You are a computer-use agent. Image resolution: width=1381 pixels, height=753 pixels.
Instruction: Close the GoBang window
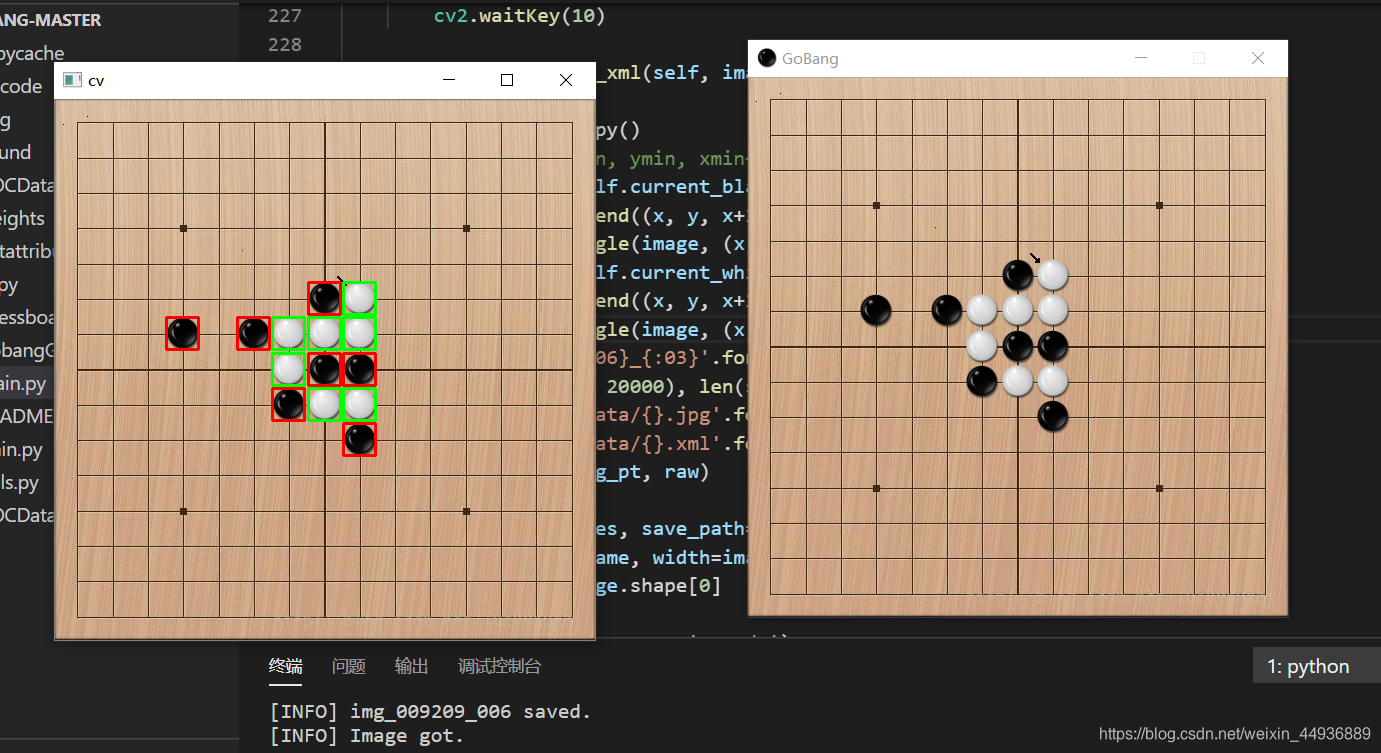pos(1258,58)
